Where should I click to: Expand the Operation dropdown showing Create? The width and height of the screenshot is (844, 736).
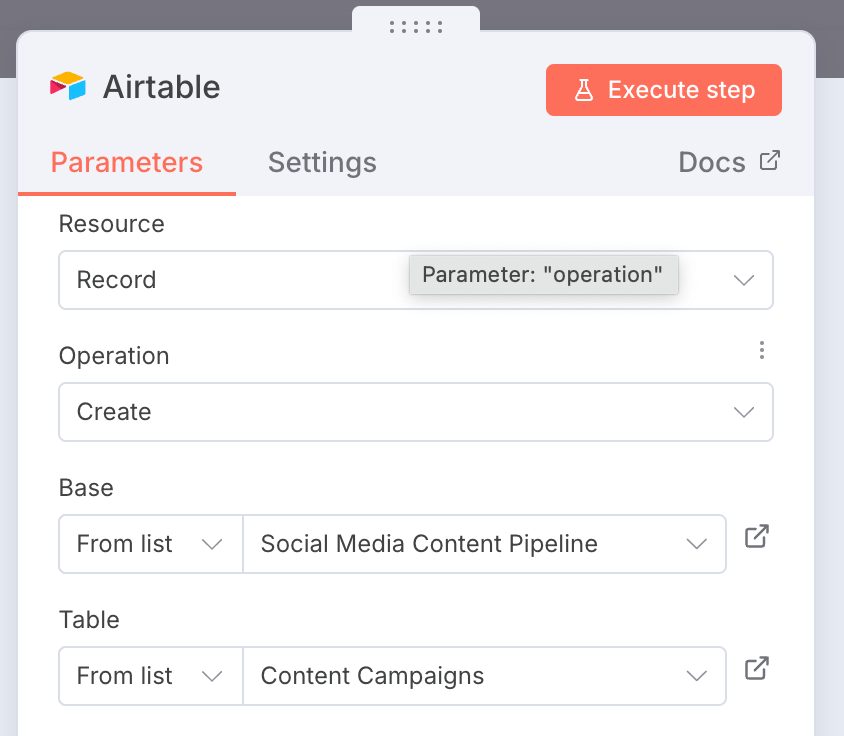tap(416, 412)
